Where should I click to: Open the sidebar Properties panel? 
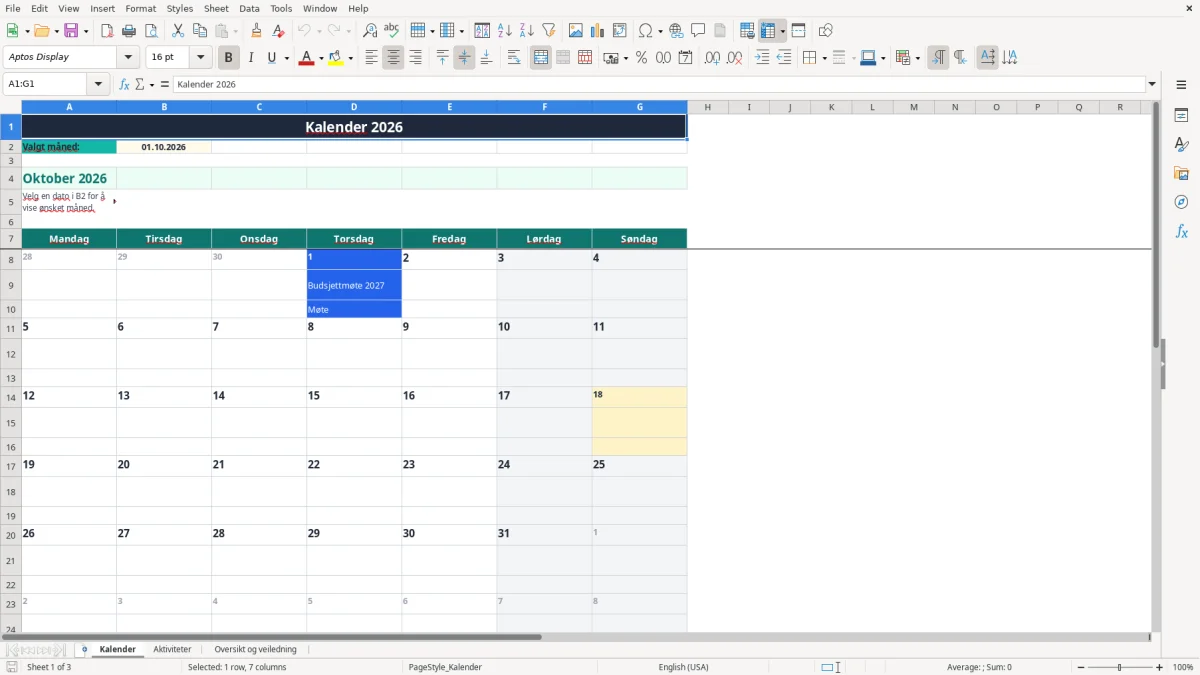pyautogui.click(x=1181, y=115)
